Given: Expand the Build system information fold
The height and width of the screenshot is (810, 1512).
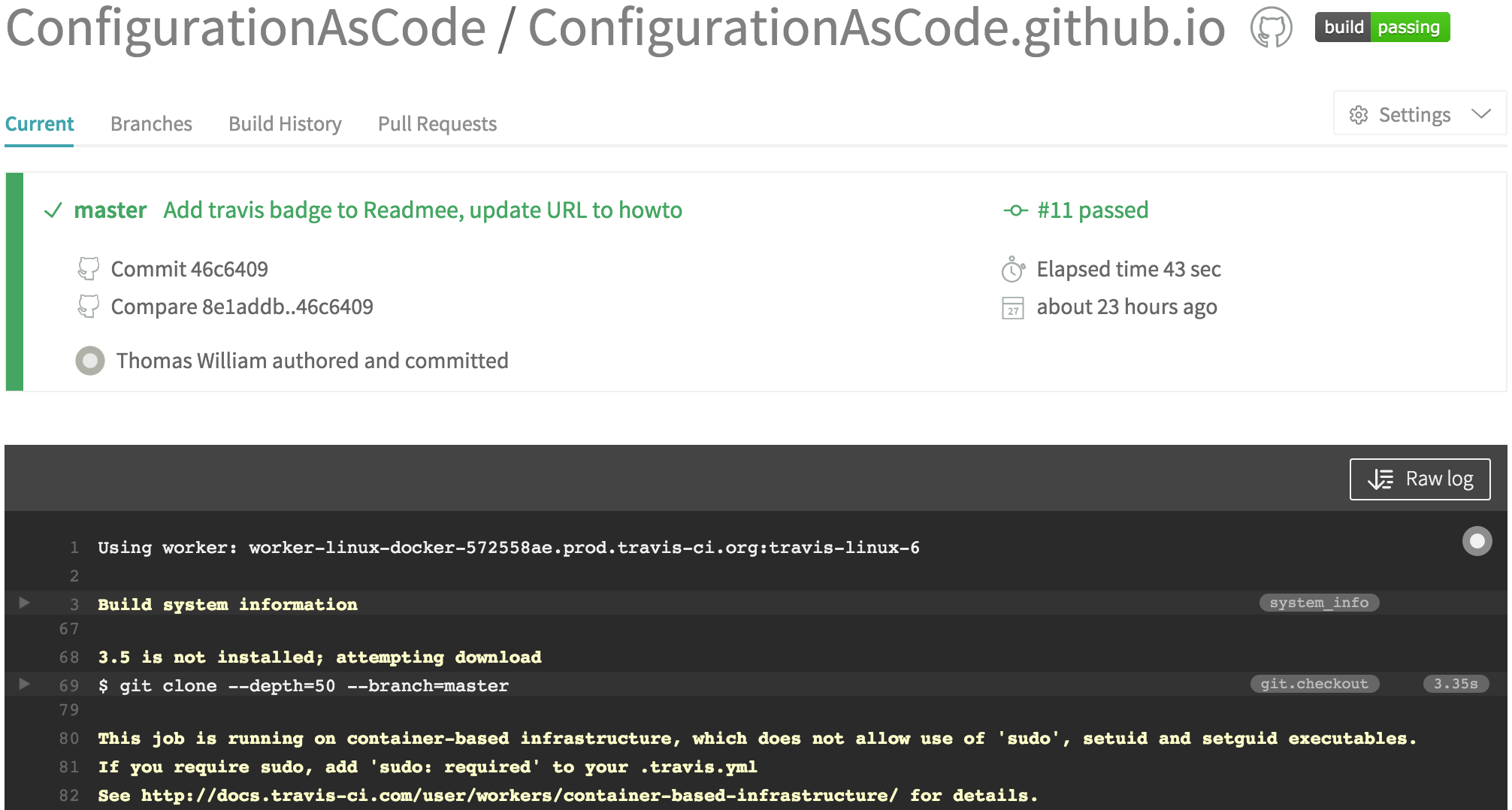Looking at the screenshot, I should 24,603.
